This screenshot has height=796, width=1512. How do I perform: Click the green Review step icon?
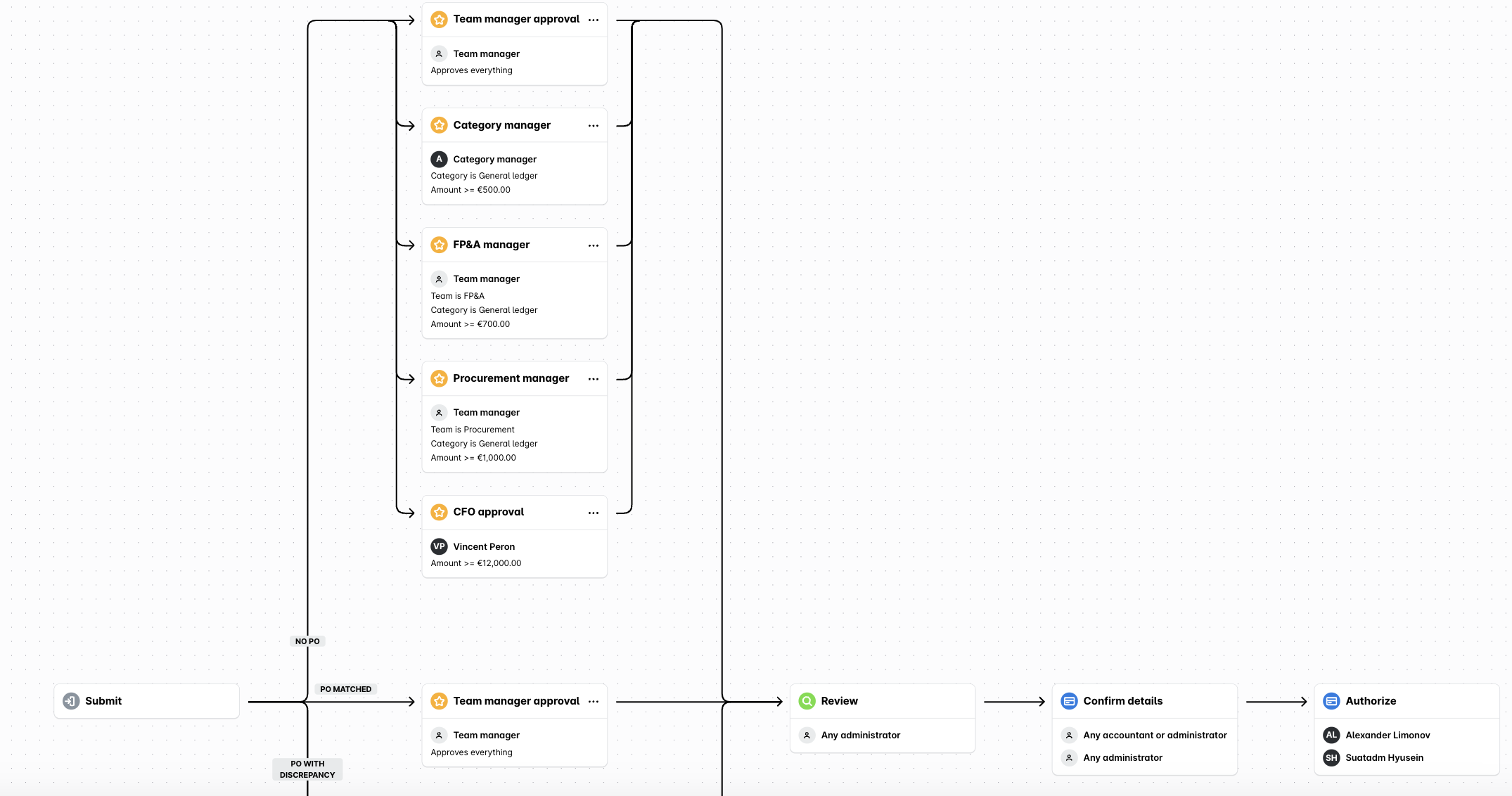(807, 701)
